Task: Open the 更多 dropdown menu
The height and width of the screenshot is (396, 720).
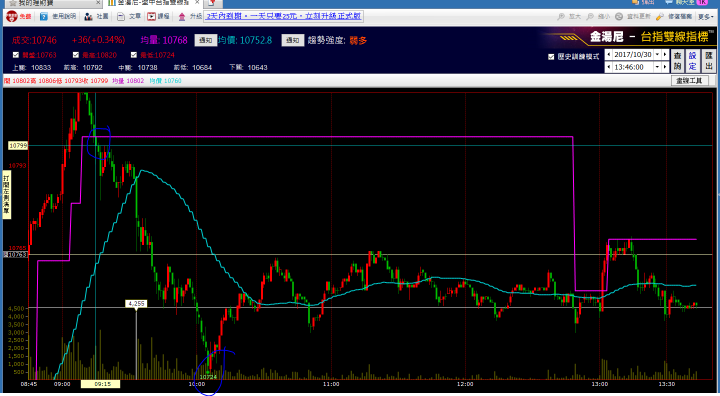Action: point(704,17)
